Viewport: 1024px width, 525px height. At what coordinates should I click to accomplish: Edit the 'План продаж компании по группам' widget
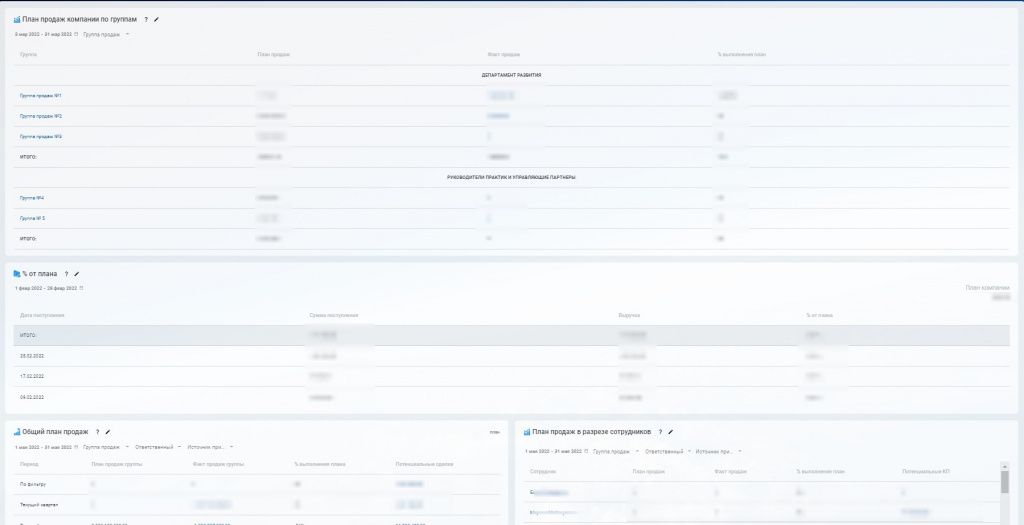[x=156, y=19]
